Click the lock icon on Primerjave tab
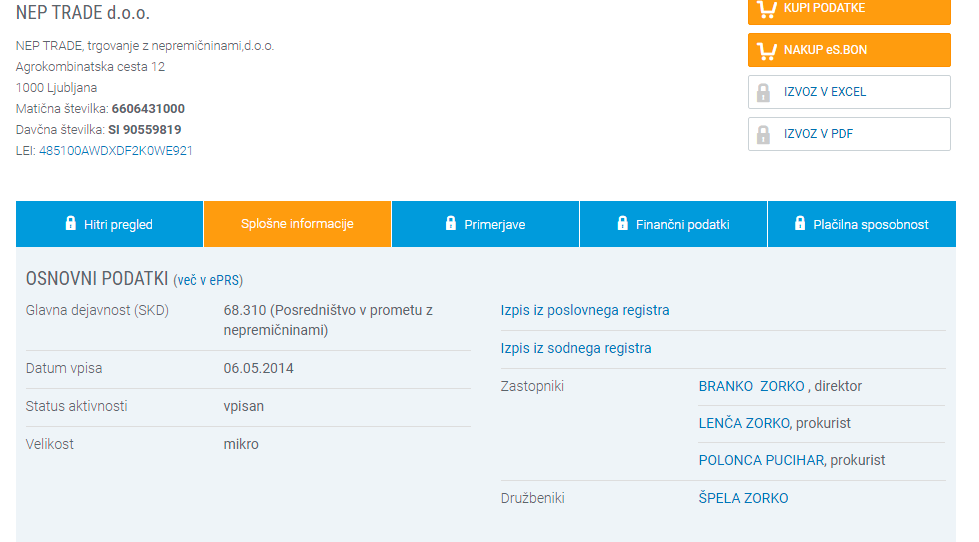This screenshot has width=979, height=542. [x=451, y=223]
